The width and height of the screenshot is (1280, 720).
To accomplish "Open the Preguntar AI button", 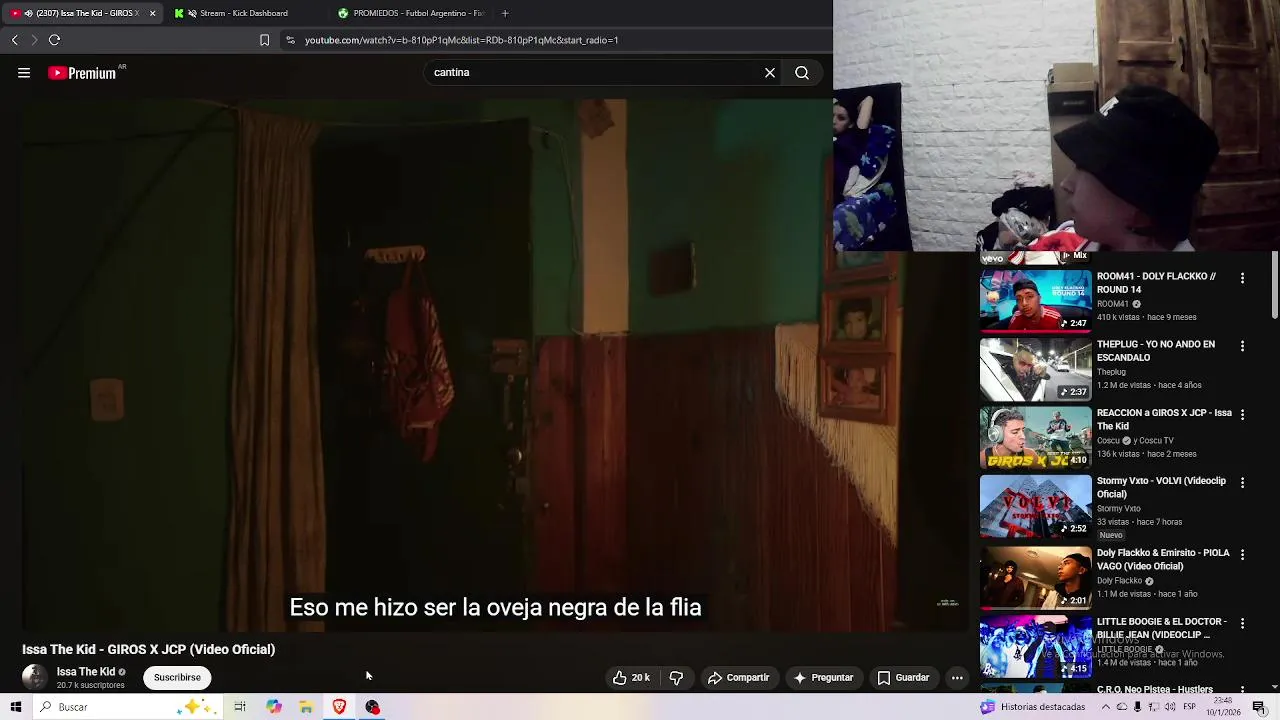I will (x=823, y=678).
